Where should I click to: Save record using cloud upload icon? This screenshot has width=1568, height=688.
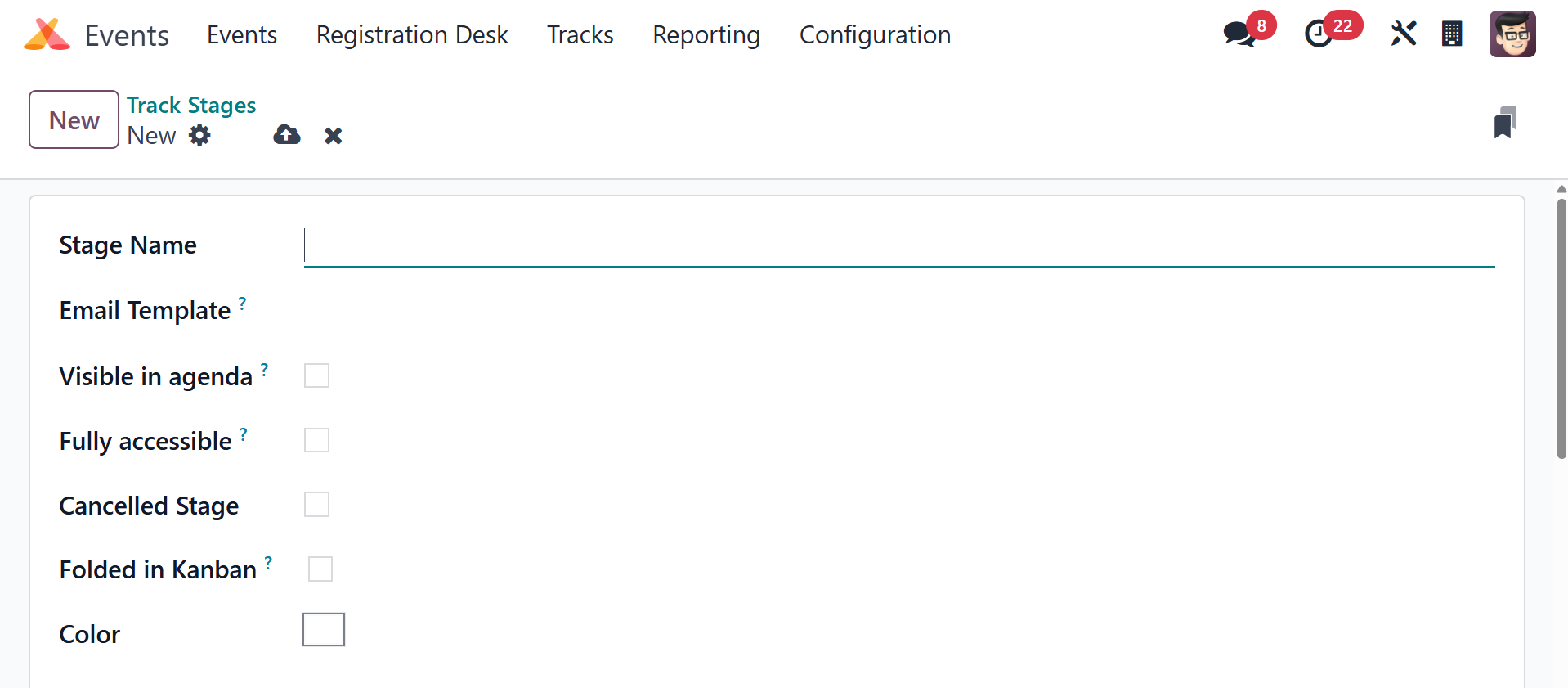(287, 135)
